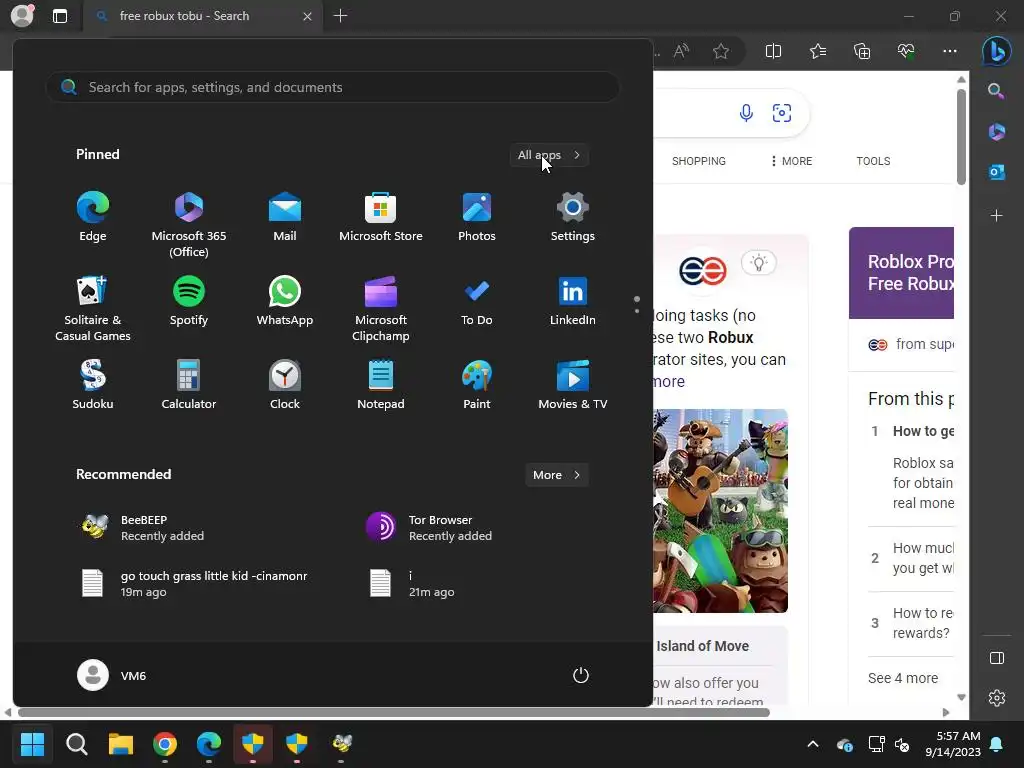Launch the Paint app
The width and height of the screenshot is (1024, 768).
pos(477,385)
